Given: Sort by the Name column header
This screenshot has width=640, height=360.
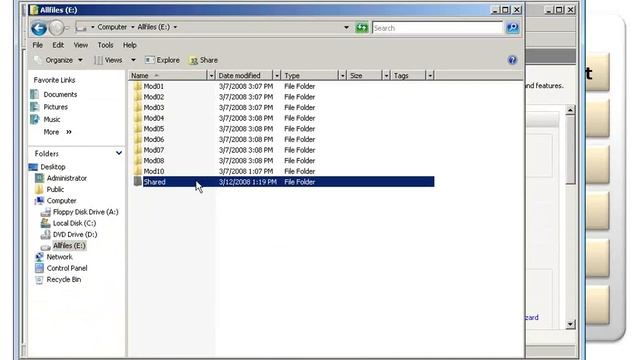Looking at the screenshot, I should tap(168, 76).
